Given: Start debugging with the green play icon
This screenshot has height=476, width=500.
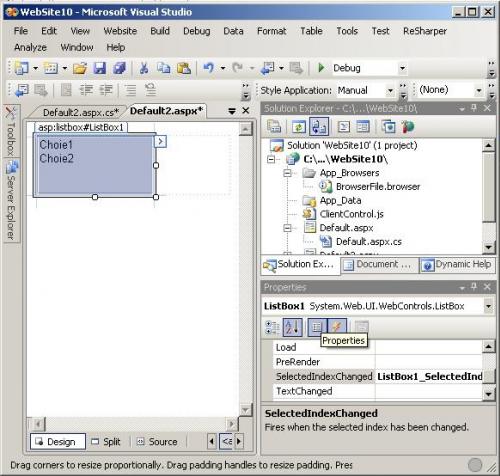Looking at the screenshot, I should 321,68.
